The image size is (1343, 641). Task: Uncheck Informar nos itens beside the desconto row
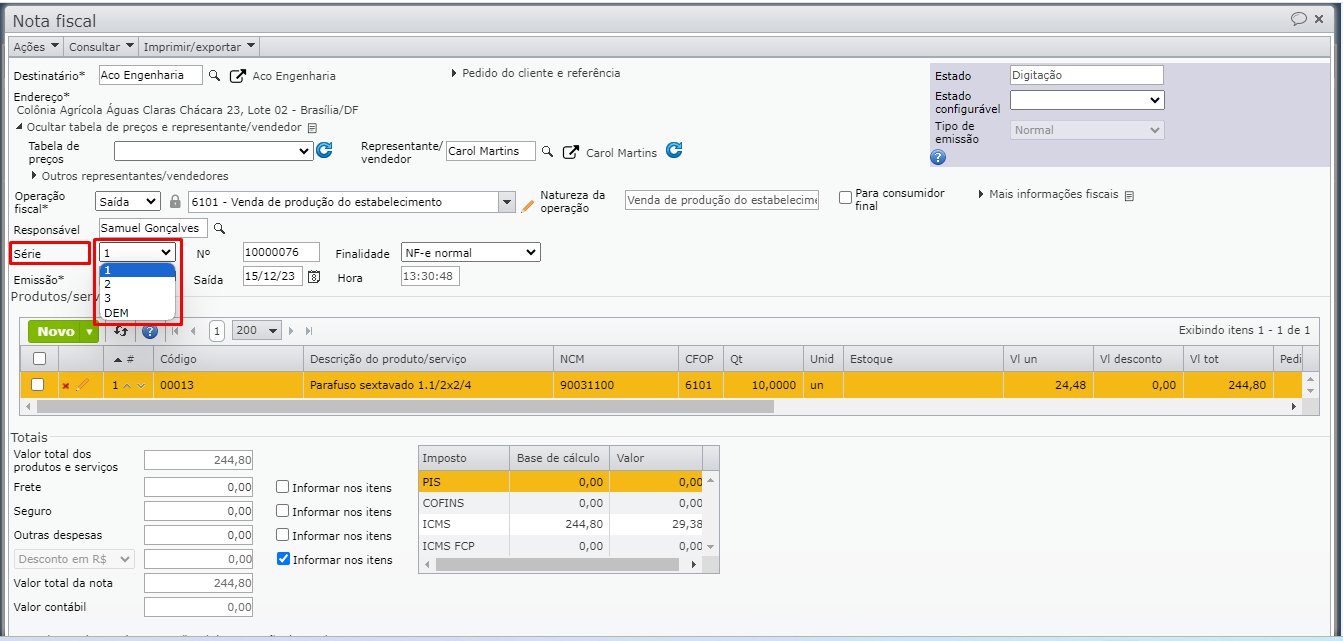click(x=284, y=560)
